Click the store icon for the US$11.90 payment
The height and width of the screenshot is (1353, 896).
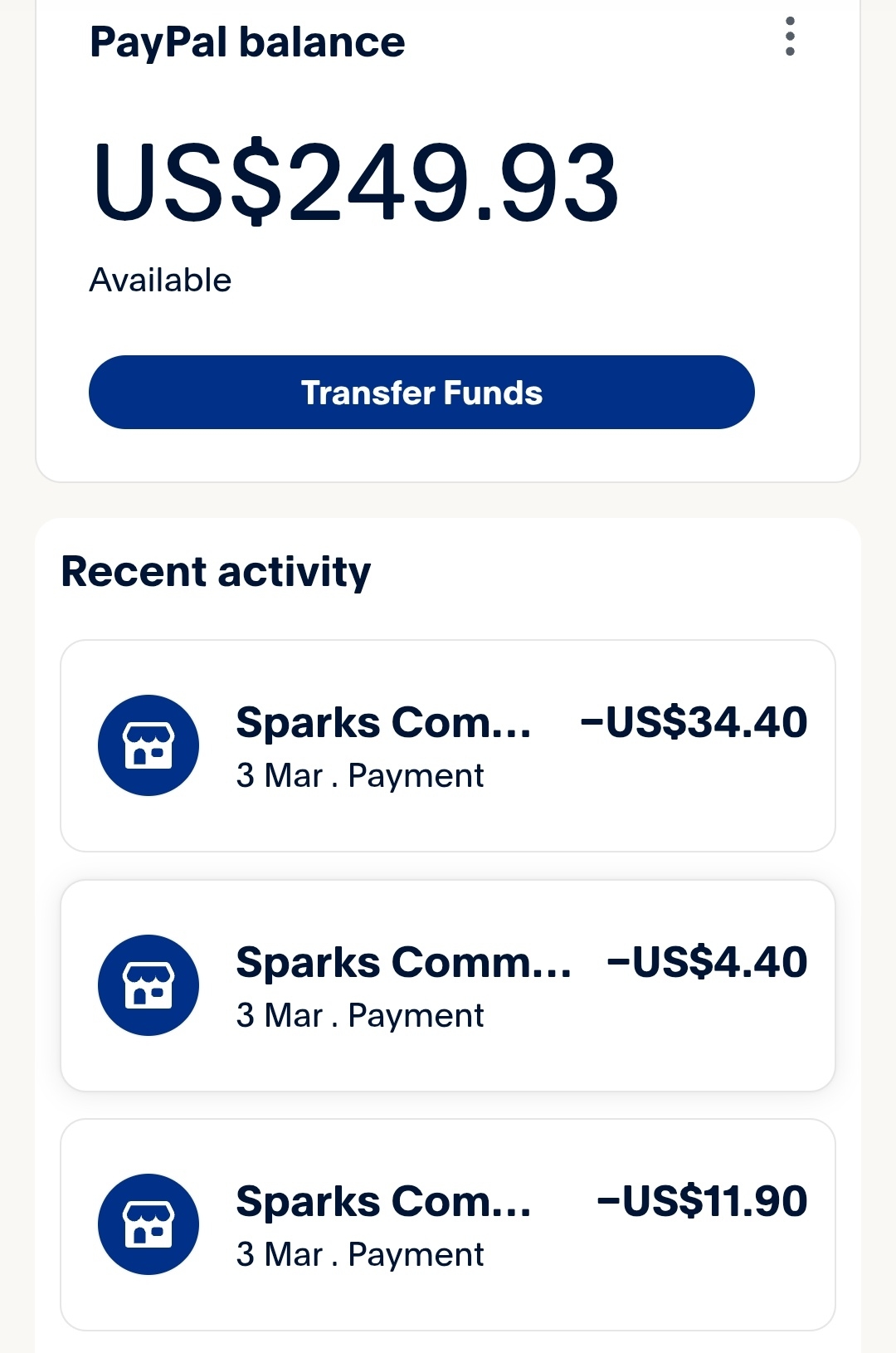149,1224
